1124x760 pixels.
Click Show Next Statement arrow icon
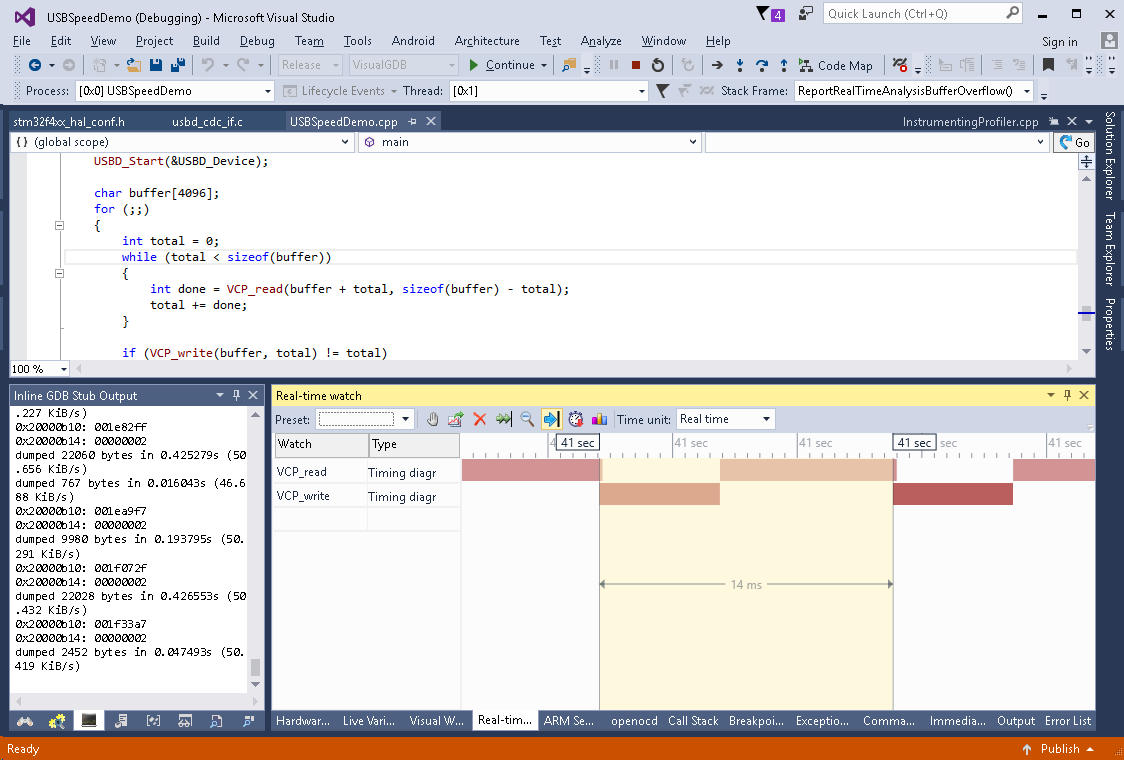click(x=717, y=65)
